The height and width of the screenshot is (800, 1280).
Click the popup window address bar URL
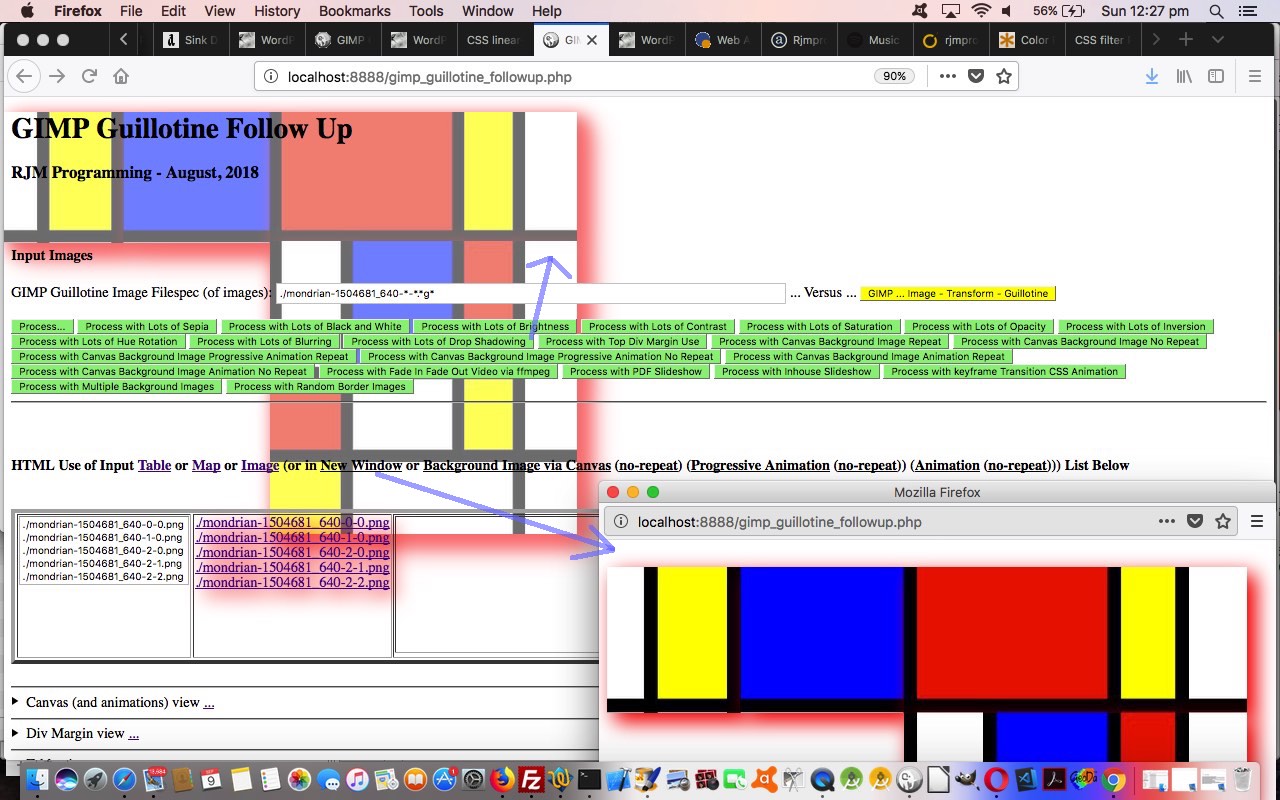[780, 521]
